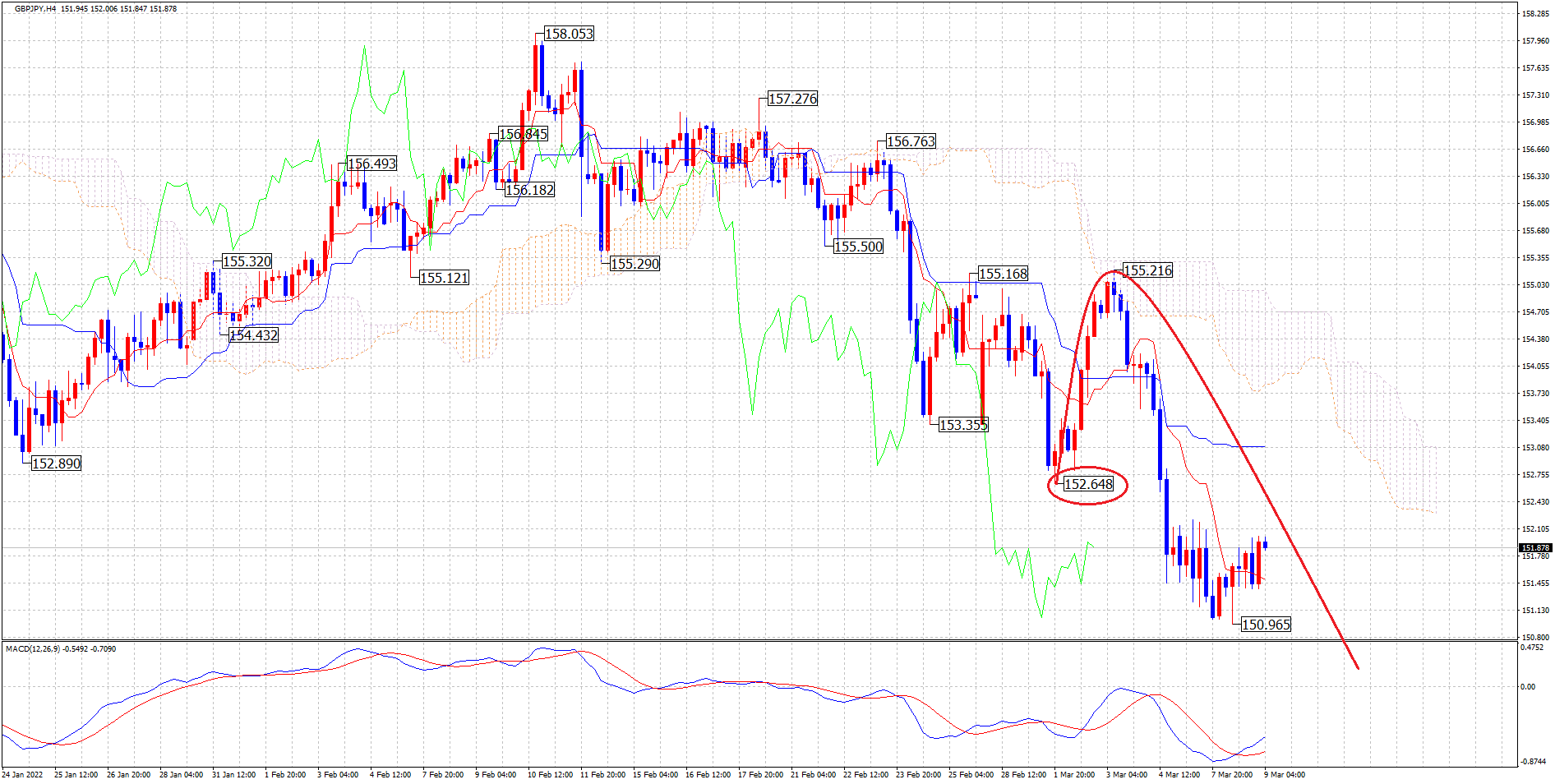
Task: Click the red-circled 152.648 price label
Action: (x=1088, y=484)
